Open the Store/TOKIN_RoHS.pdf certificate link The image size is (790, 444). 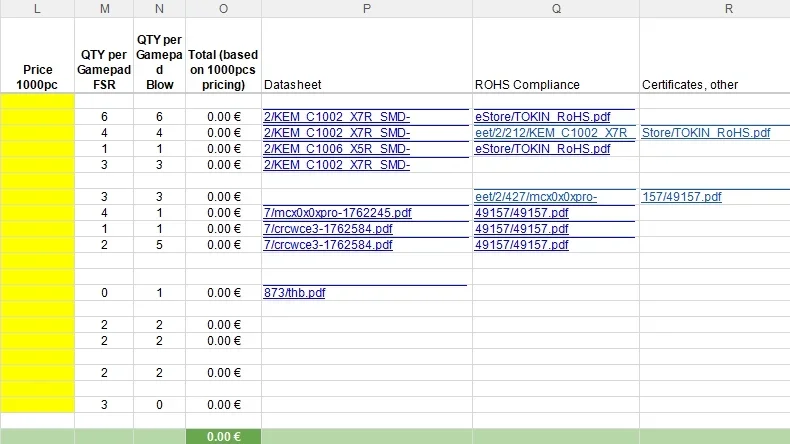click(706, 133)
